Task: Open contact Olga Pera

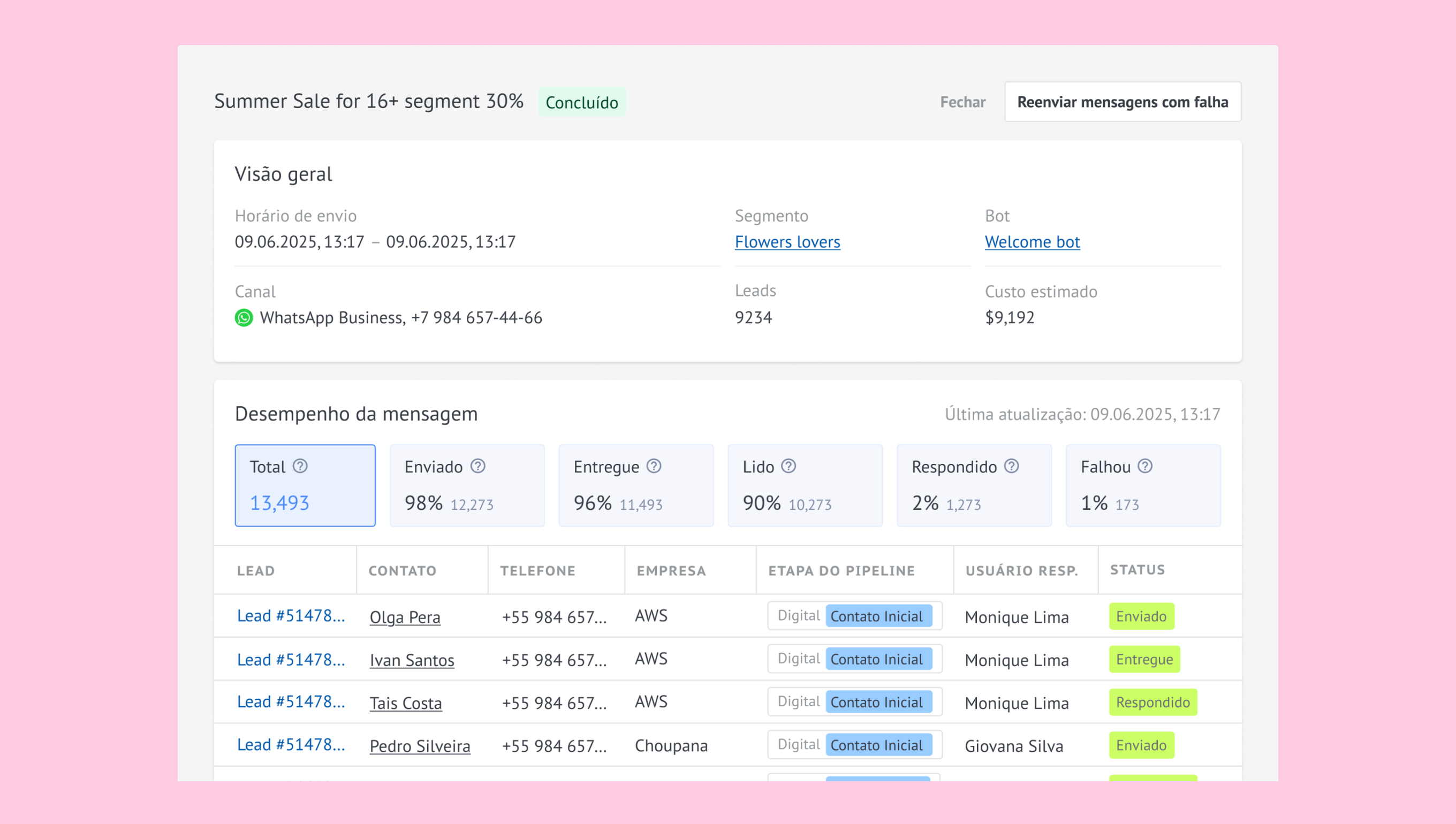Action: coord(405,617)
